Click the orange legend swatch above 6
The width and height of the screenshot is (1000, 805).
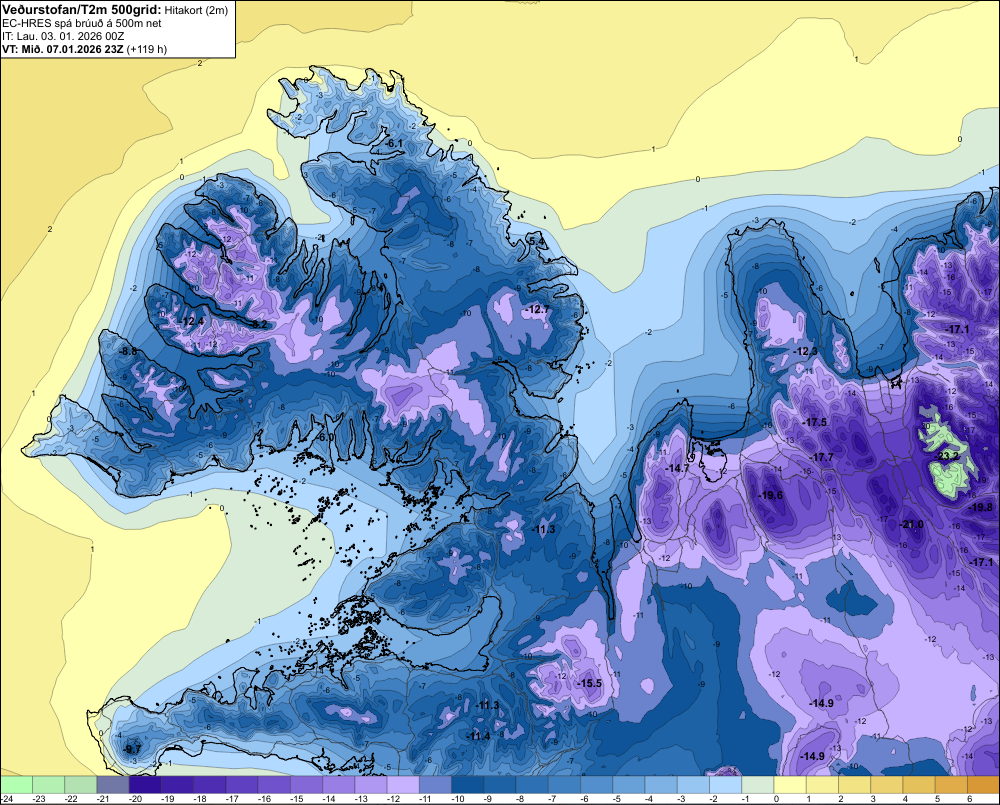(983, 784)
